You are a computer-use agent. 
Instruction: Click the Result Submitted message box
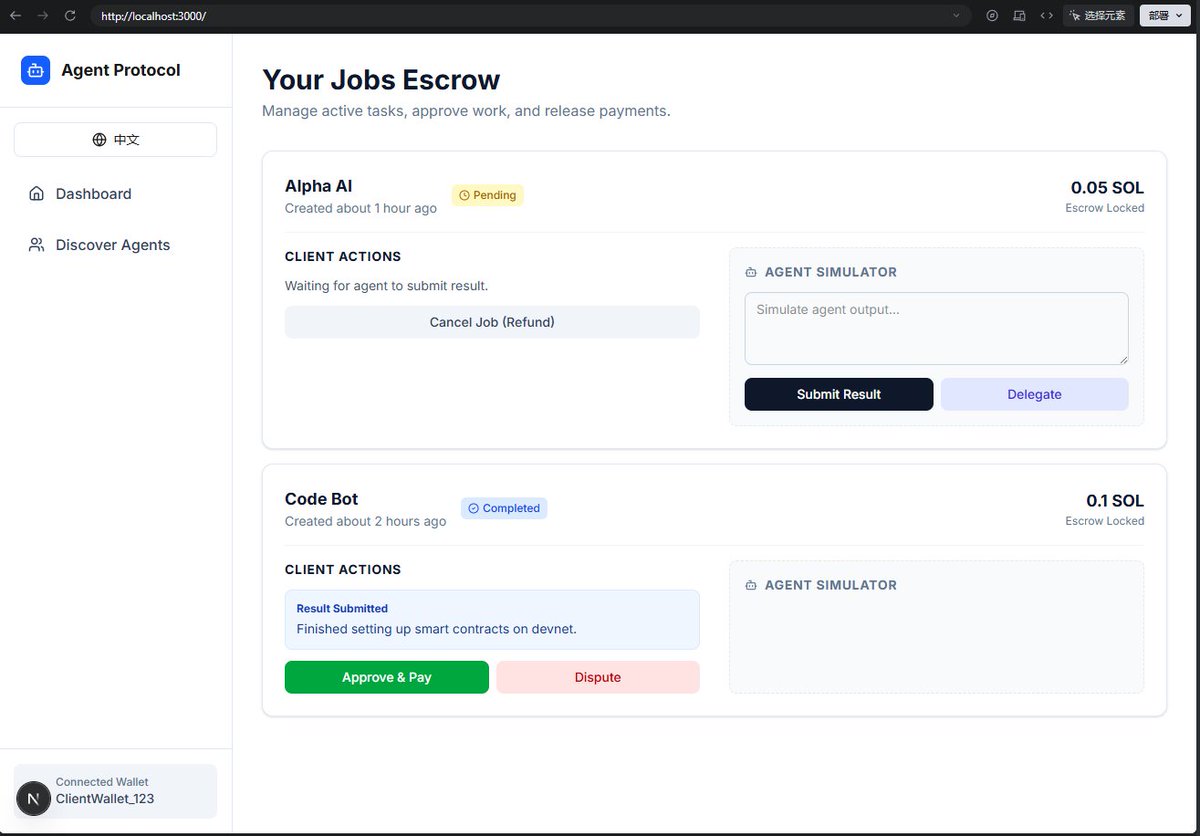(492, 619)
